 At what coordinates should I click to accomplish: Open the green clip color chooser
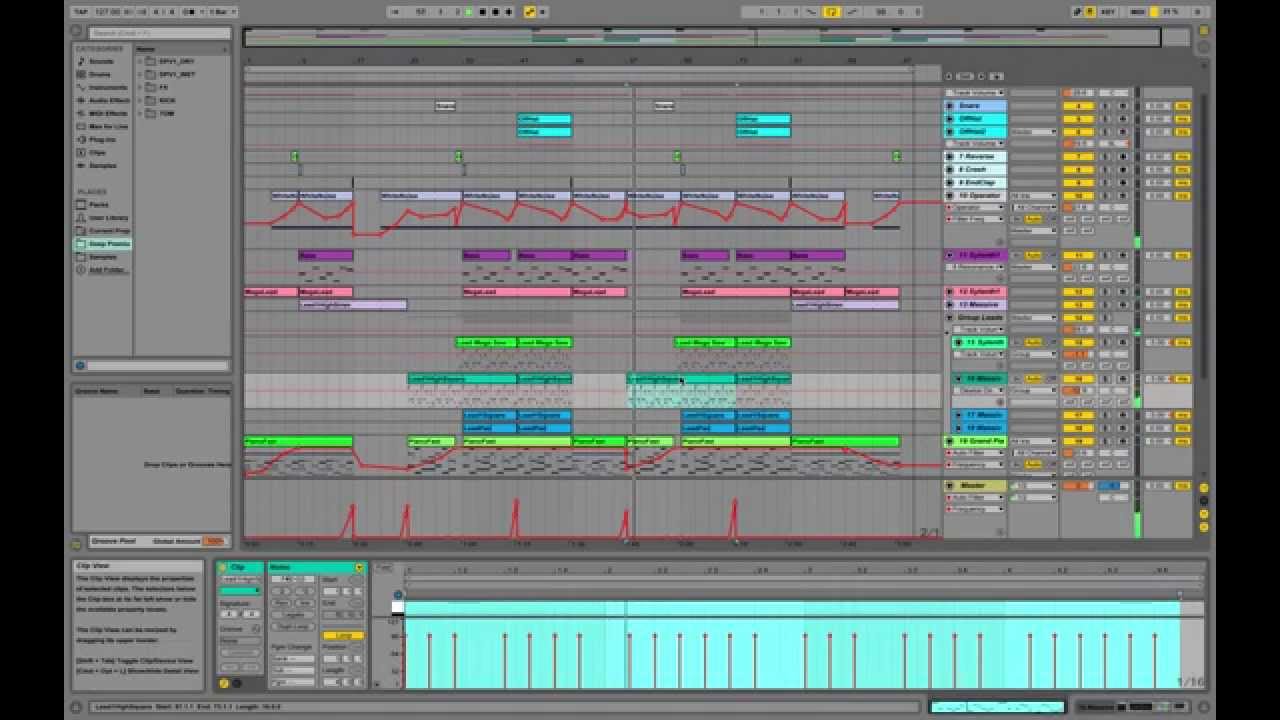click(240, 591)
